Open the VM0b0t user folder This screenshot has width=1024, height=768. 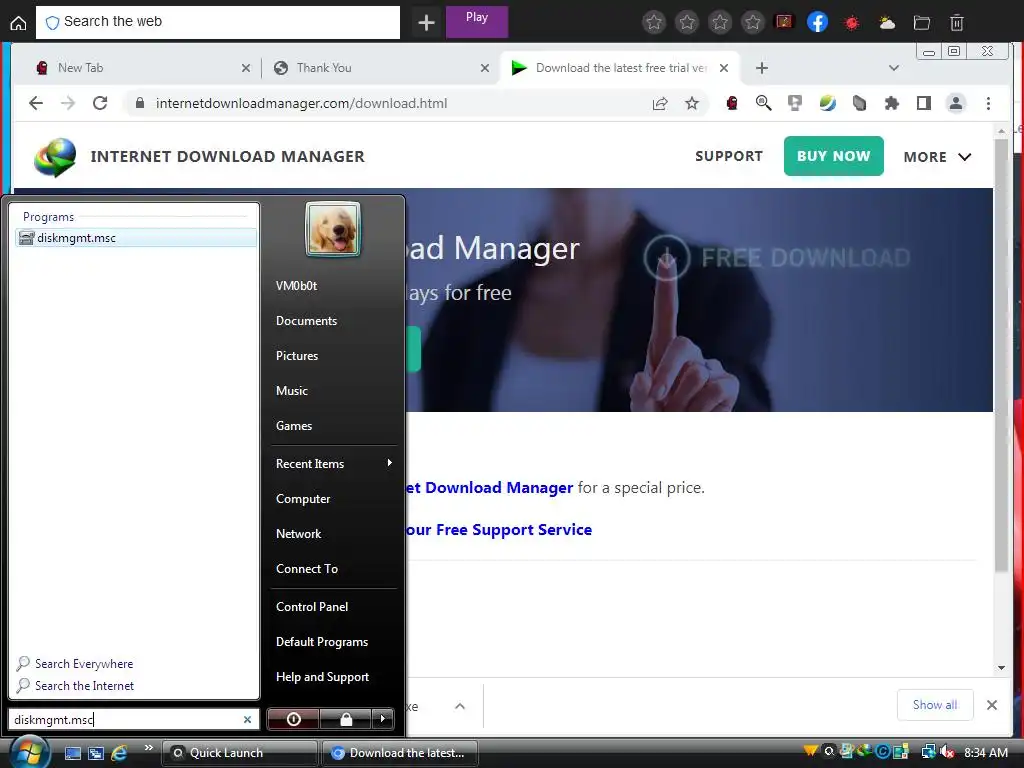[296, 286]
